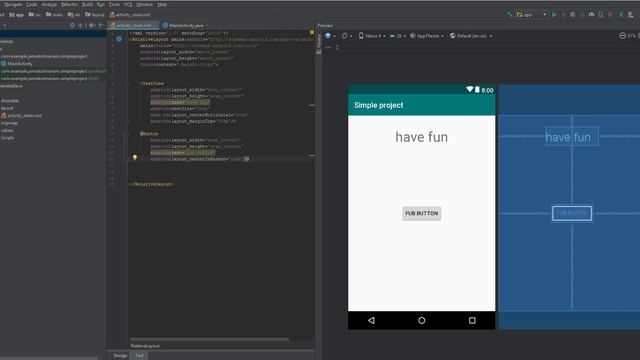The image size is (640, 360).
Task: Click the Sync Project with Gradle icon
Action: point(621,15)
